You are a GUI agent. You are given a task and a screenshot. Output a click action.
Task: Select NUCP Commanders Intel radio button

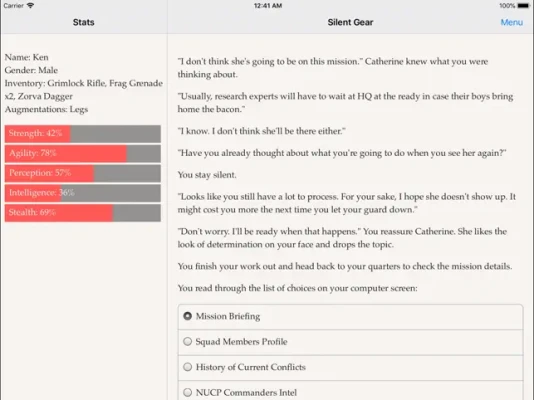(x=187, y=392)
